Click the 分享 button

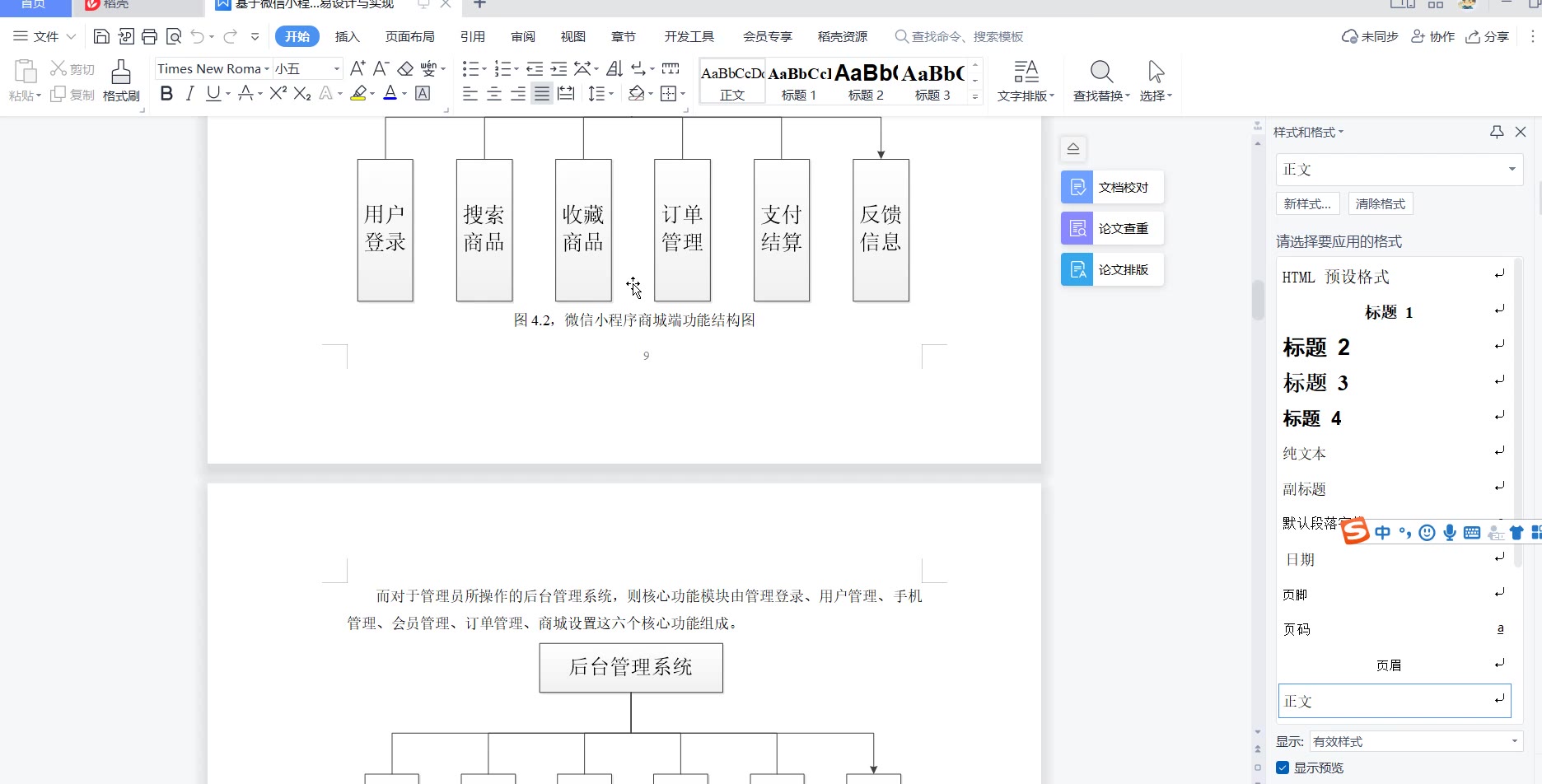[1487, 36]
